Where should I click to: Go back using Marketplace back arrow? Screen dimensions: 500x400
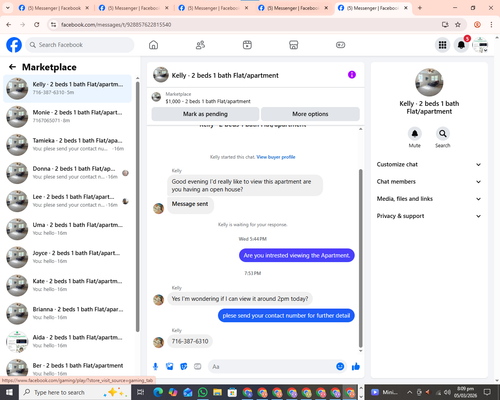pos(12,67)
